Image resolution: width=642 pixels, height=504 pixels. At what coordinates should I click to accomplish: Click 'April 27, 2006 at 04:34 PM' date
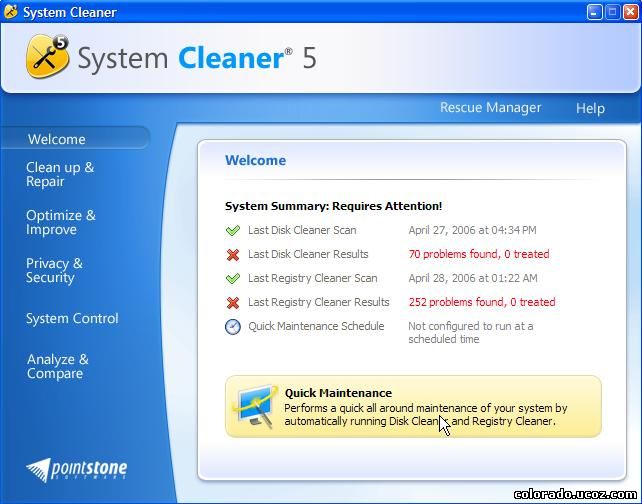tap(472, 230)
